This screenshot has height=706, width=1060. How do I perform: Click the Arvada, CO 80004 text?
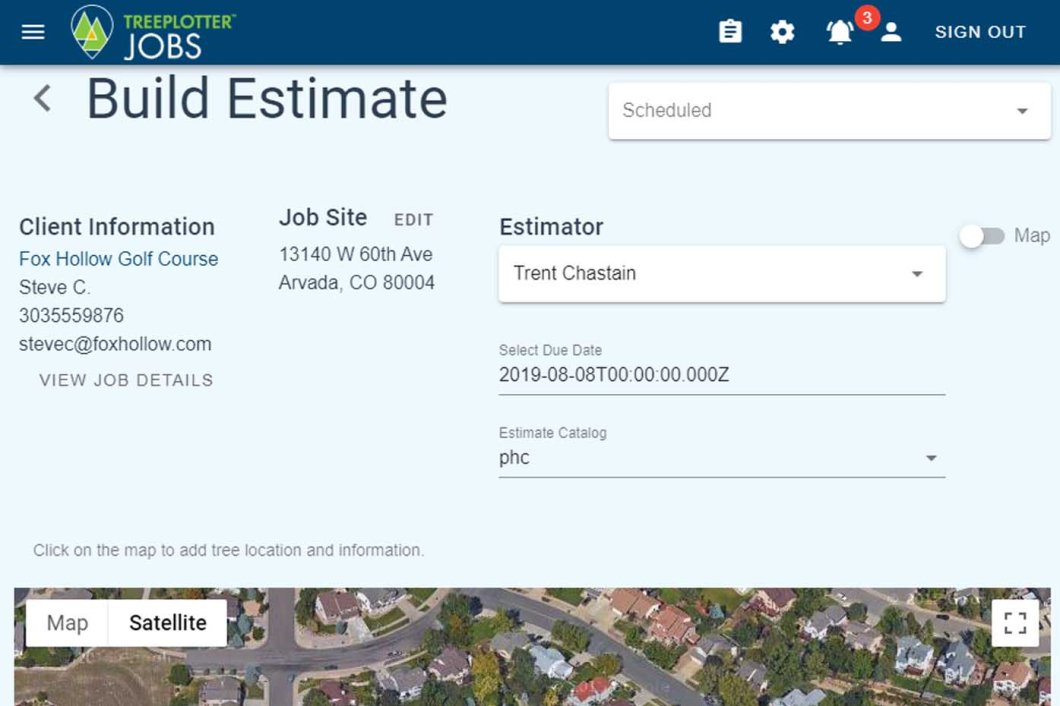(356, 283)
